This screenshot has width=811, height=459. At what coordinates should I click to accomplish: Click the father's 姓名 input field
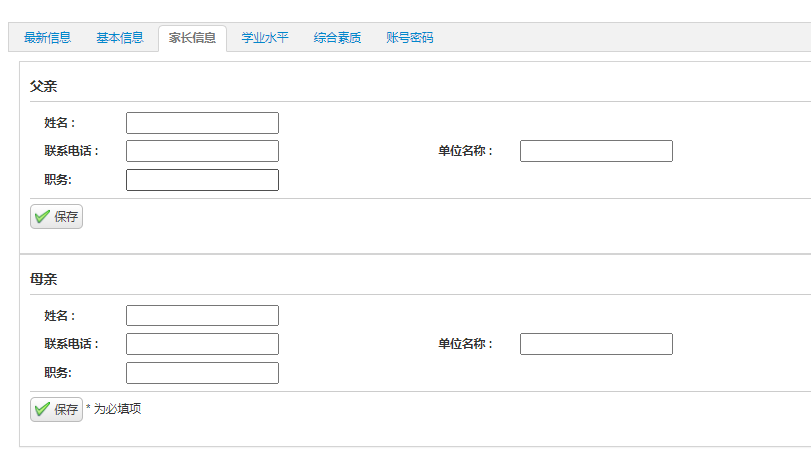point(202,123)
